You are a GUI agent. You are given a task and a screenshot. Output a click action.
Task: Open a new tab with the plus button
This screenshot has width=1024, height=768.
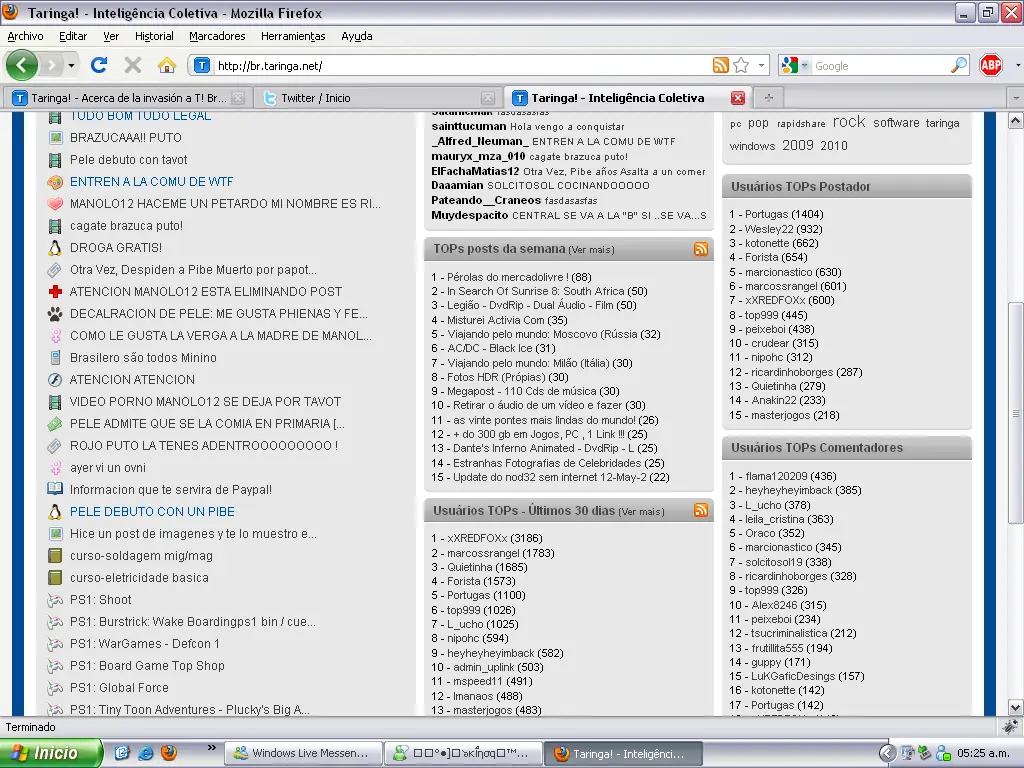[x=769, y=98]
